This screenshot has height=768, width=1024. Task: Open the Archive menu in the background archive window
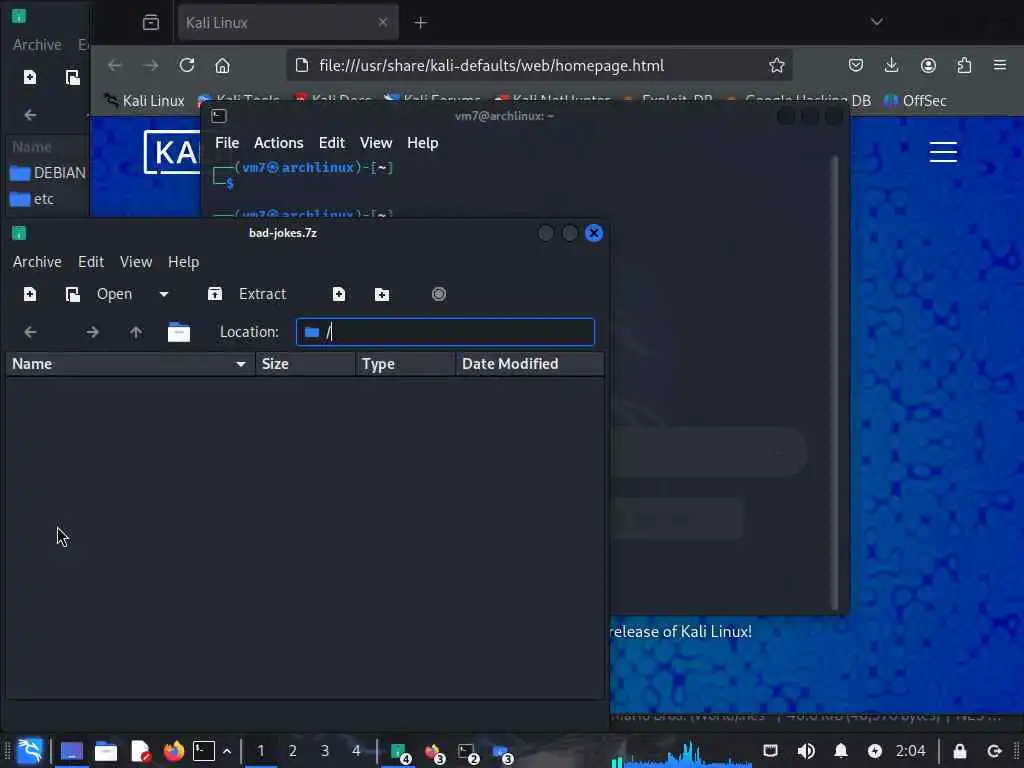(37, 45)
